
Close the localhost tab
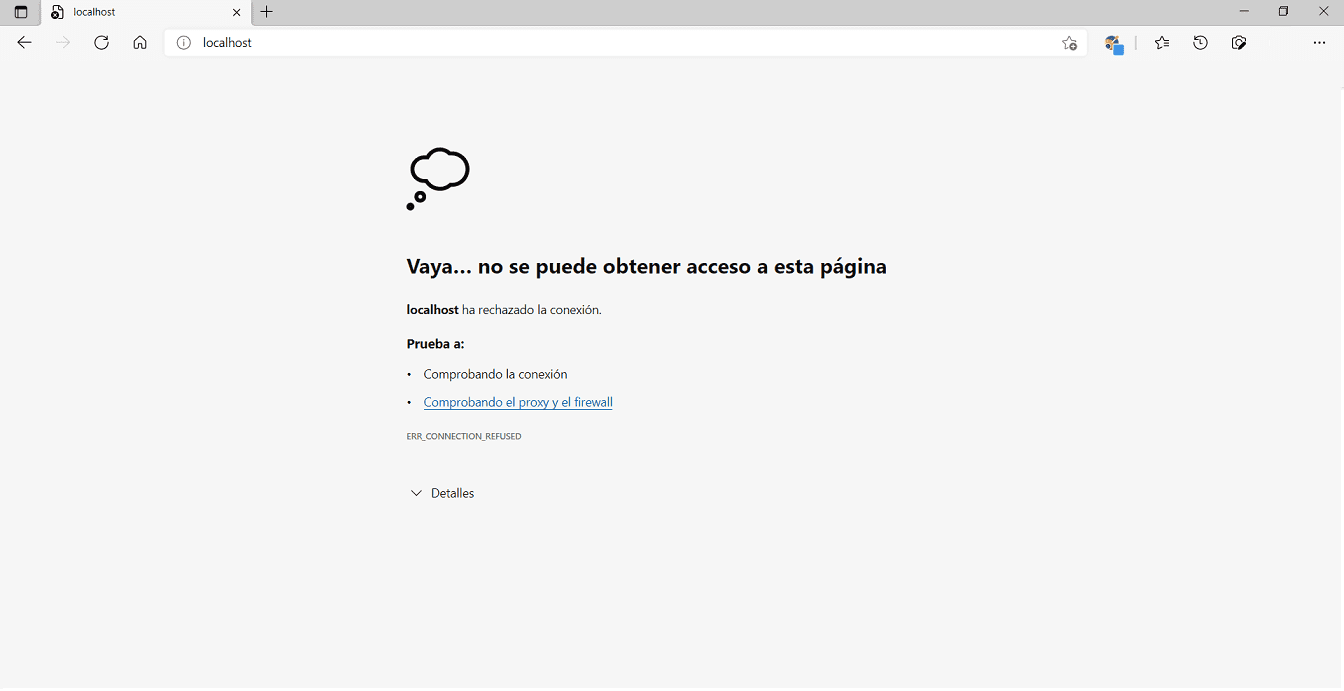236,11
